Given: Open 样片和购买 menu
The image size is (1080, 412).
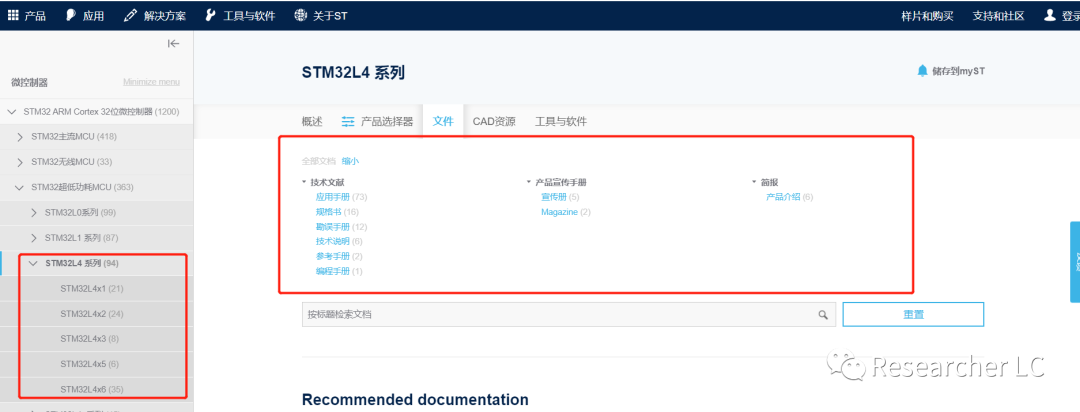Looking at the screenshot, I should pyautogui.click(x=927, y=16).
